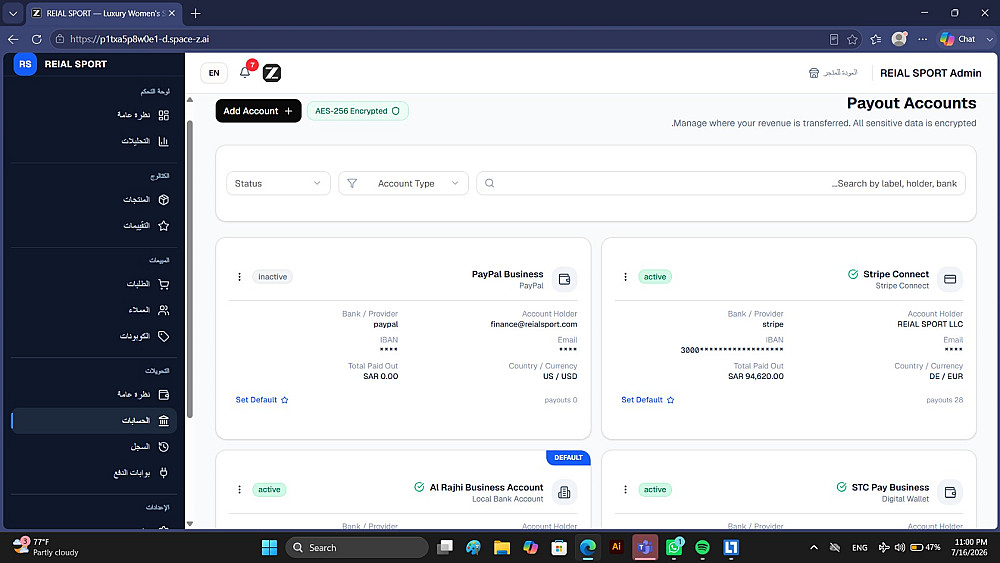The width and height of the screenshot is (1000, 563).
Task: Open Stripe Connect card options menu
Action: tap(625, 277)
